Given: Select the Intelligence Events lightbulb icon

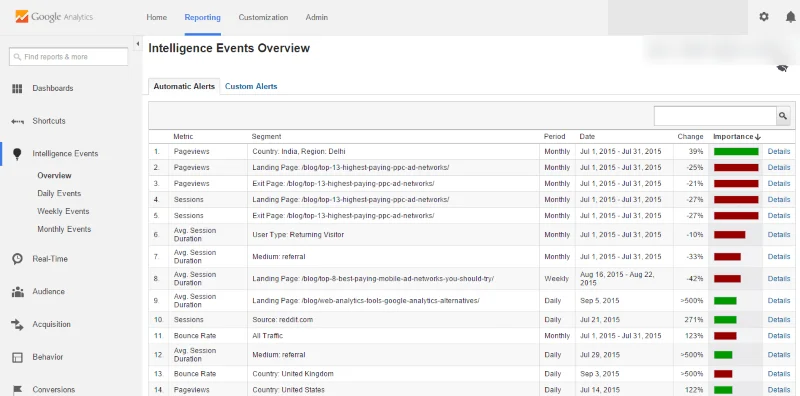Looking at the screenshot, I should tap(17, 154).
